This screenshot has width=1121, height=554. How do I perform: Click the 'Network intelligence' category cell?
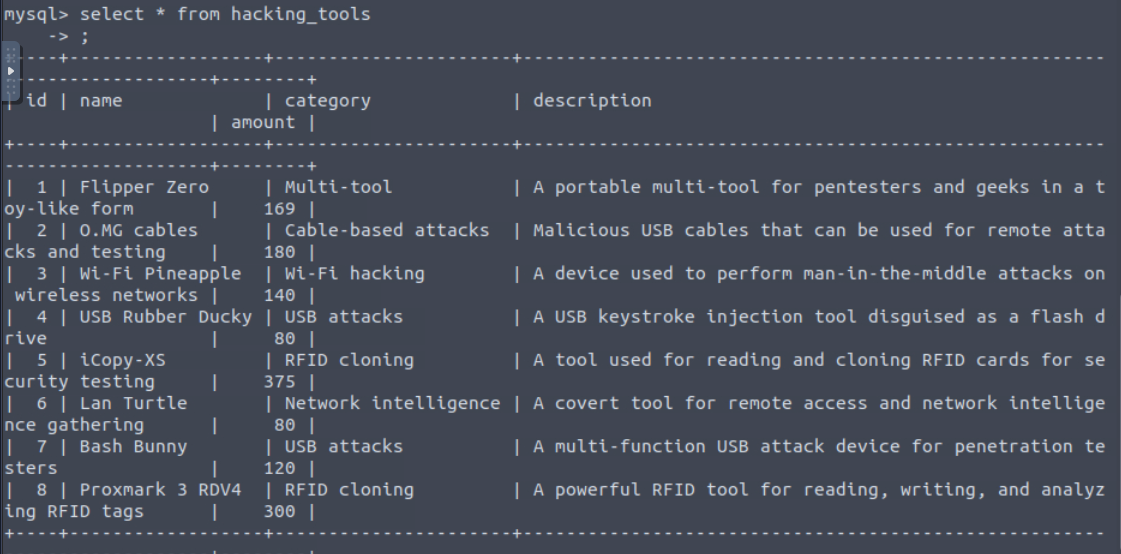coord(392,403)
